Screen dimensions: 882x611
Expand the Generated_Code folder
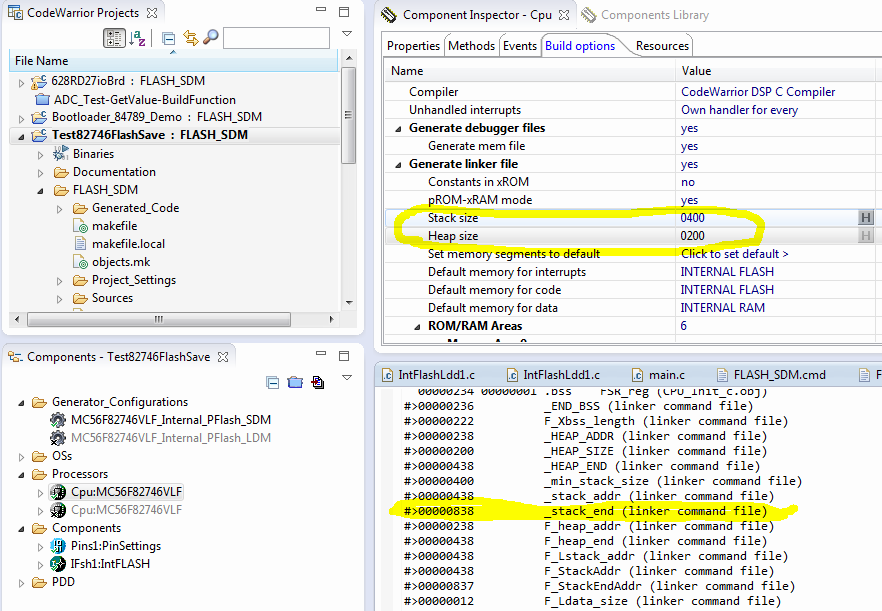(60, 209)
